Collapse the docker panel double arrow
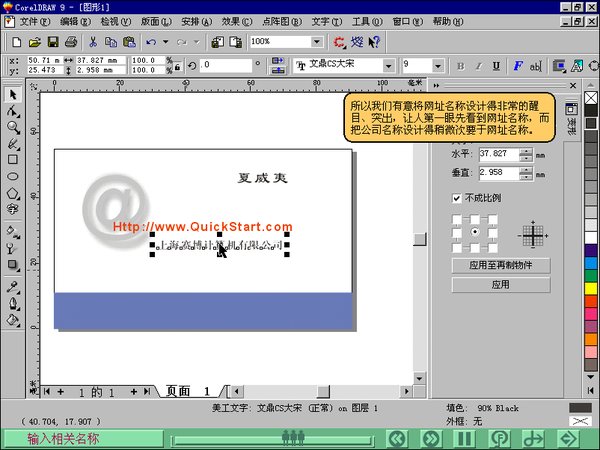The height and width of the screenshot is (450, 600). point(436,86)
